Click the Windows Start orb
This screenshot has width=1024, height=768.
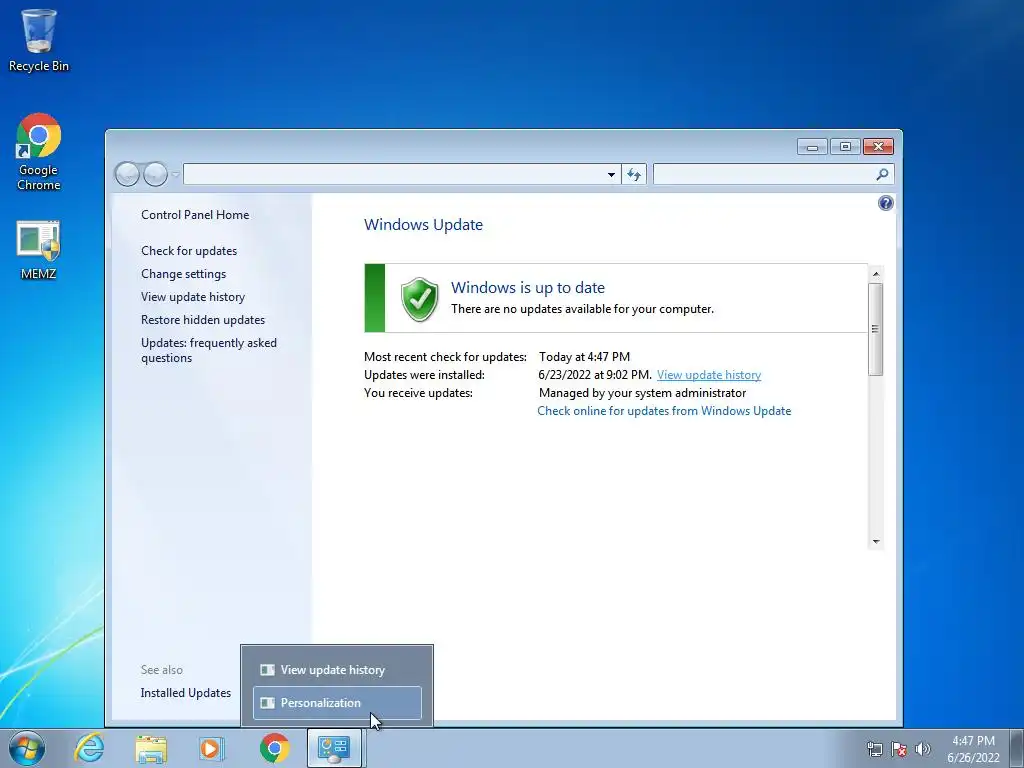27,748
